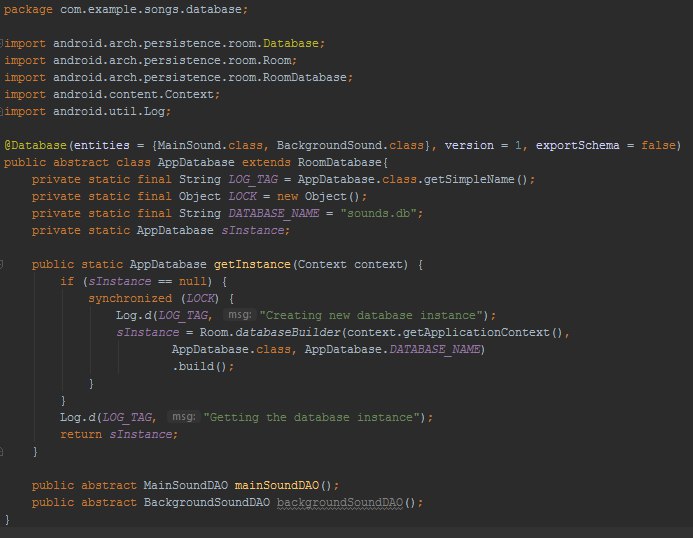693x538 pixels.
Task: Click the com.example.songs.database package name
Action: 151,10
